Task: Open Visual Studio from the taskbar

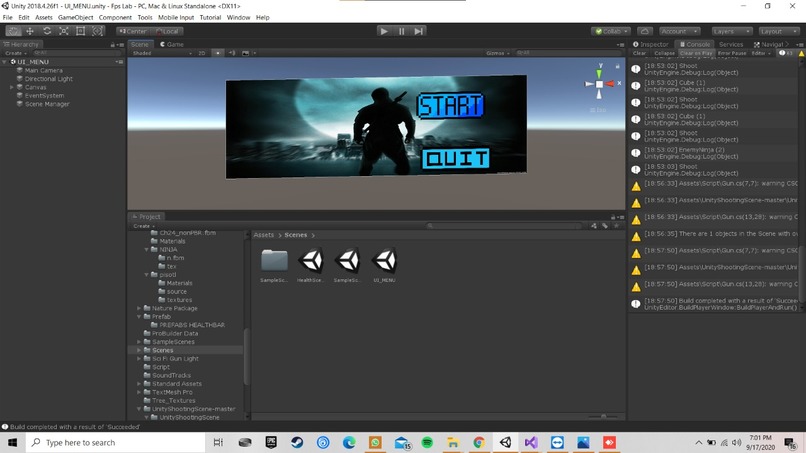Action: click(531, 442)
